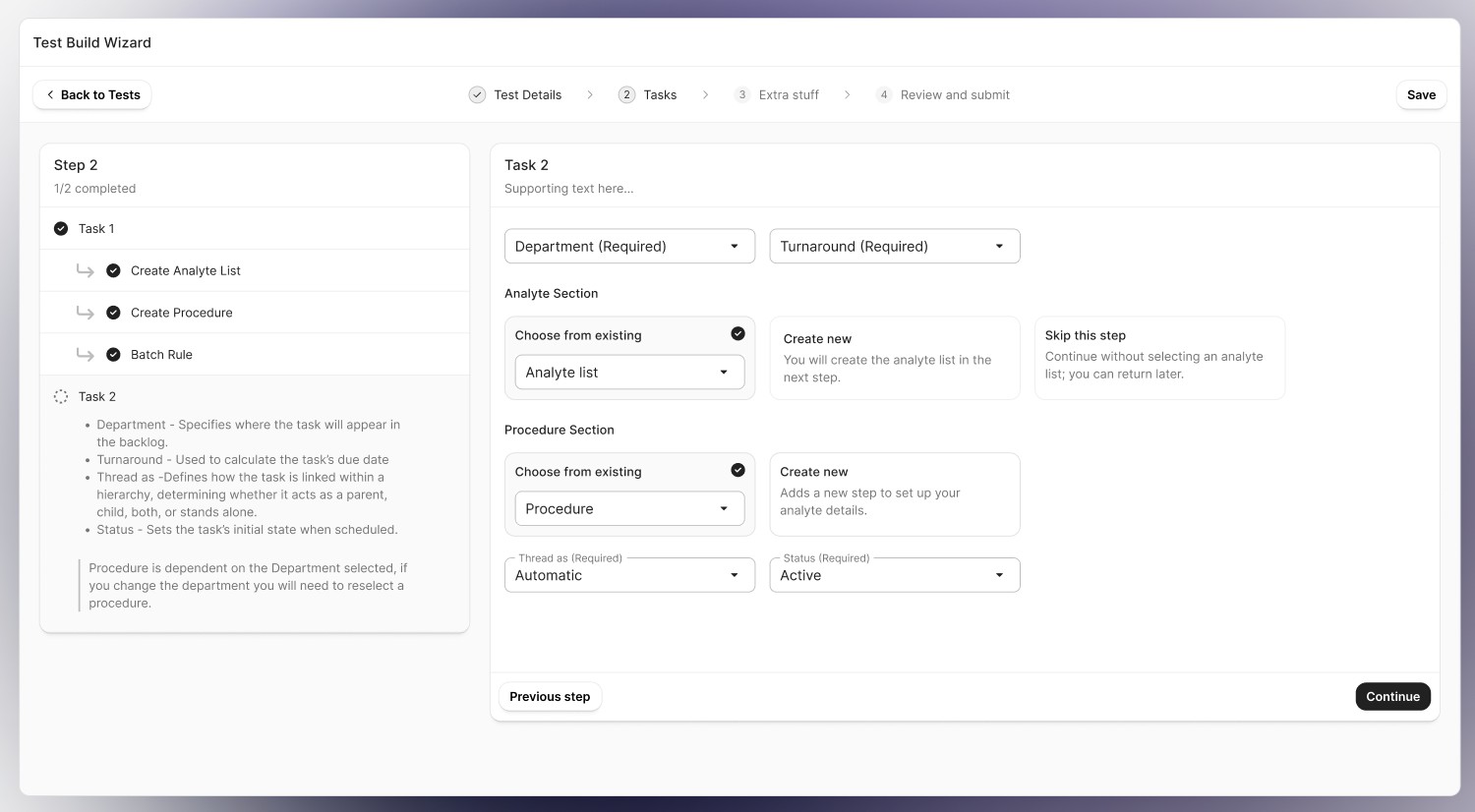The width and height of the screenshot is (1475, 812).
Task: Click the Previous step button
Action: (550, 697)
